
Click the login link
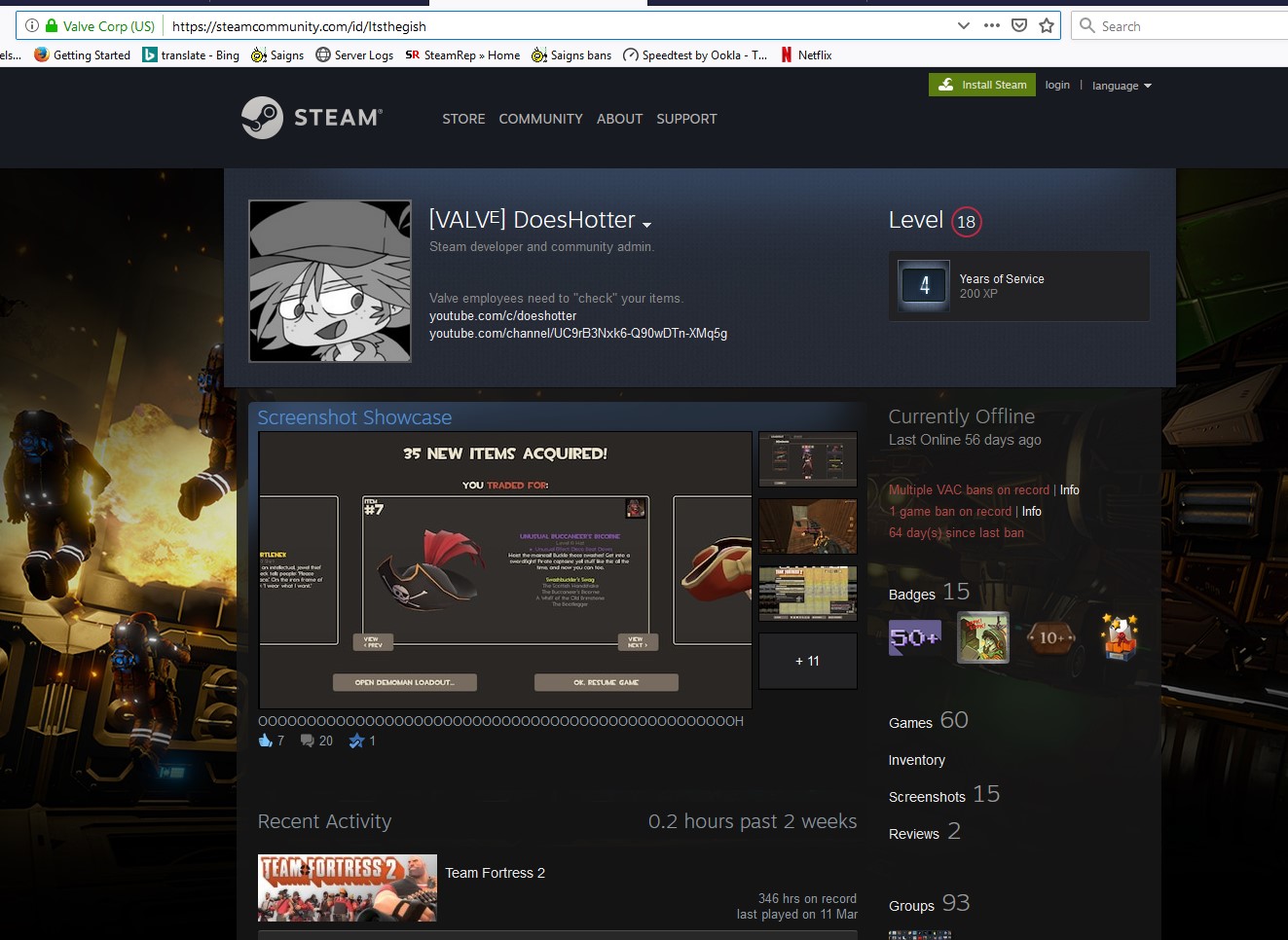(1057, 85)
